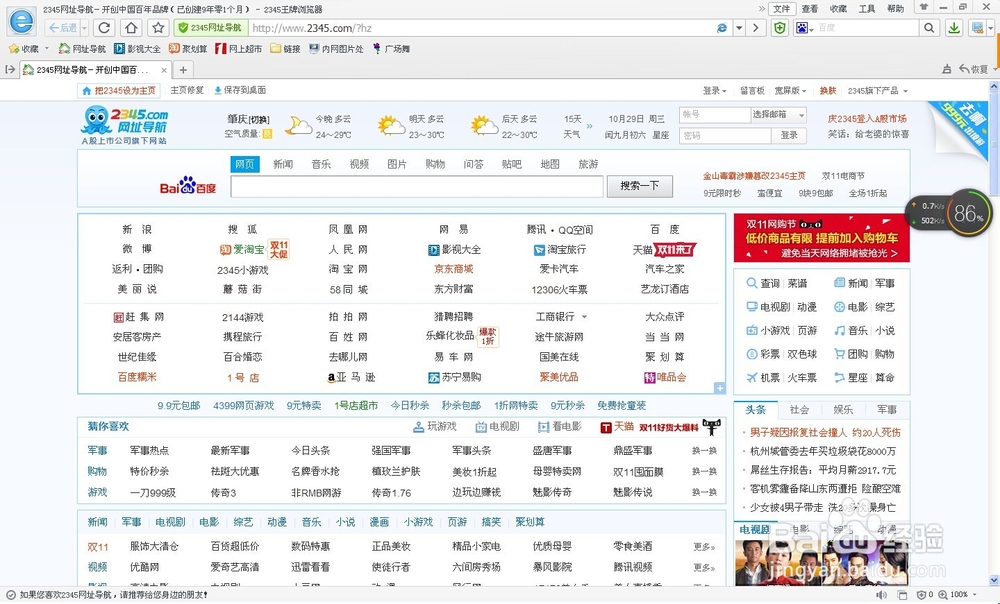Screen dimensions: 1000x604
Task: Select the 新闻 search tab
Action: coord(283,164)
